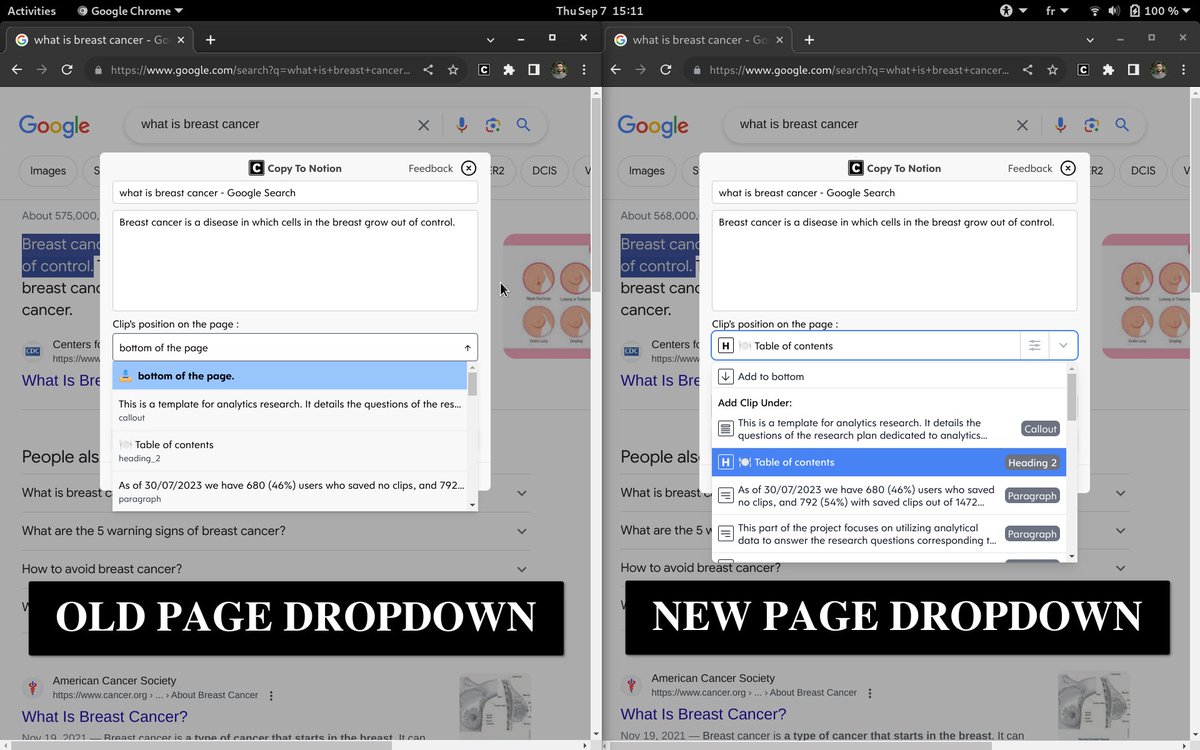Screen dimensions: 1200x750
Task: Clear search text with X in left window
Action: pos(424,125)
